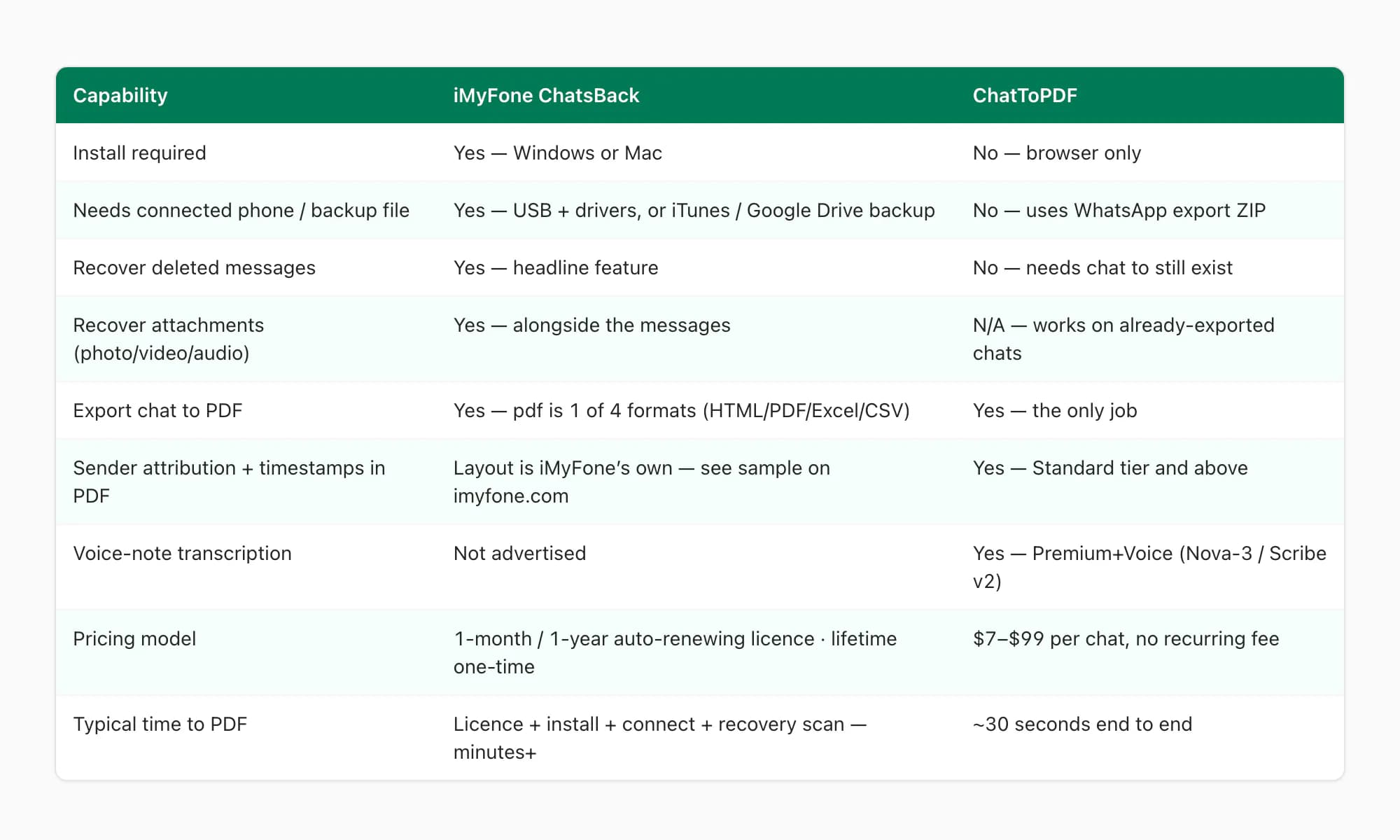This screenshot has width=1400, height=840.
Task: Select the 'Recover deleted messages' label
Action: pyautogui.click(x=194, y=267)
